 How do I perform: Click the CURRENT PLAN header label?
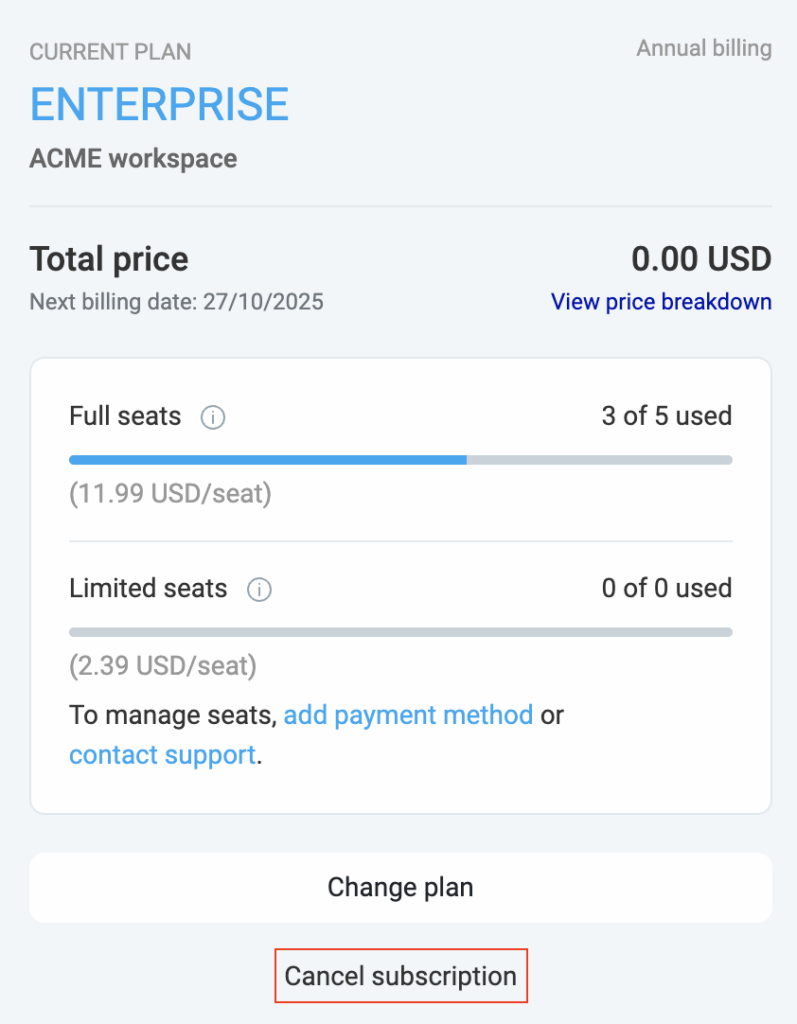(x=110, y=51)
